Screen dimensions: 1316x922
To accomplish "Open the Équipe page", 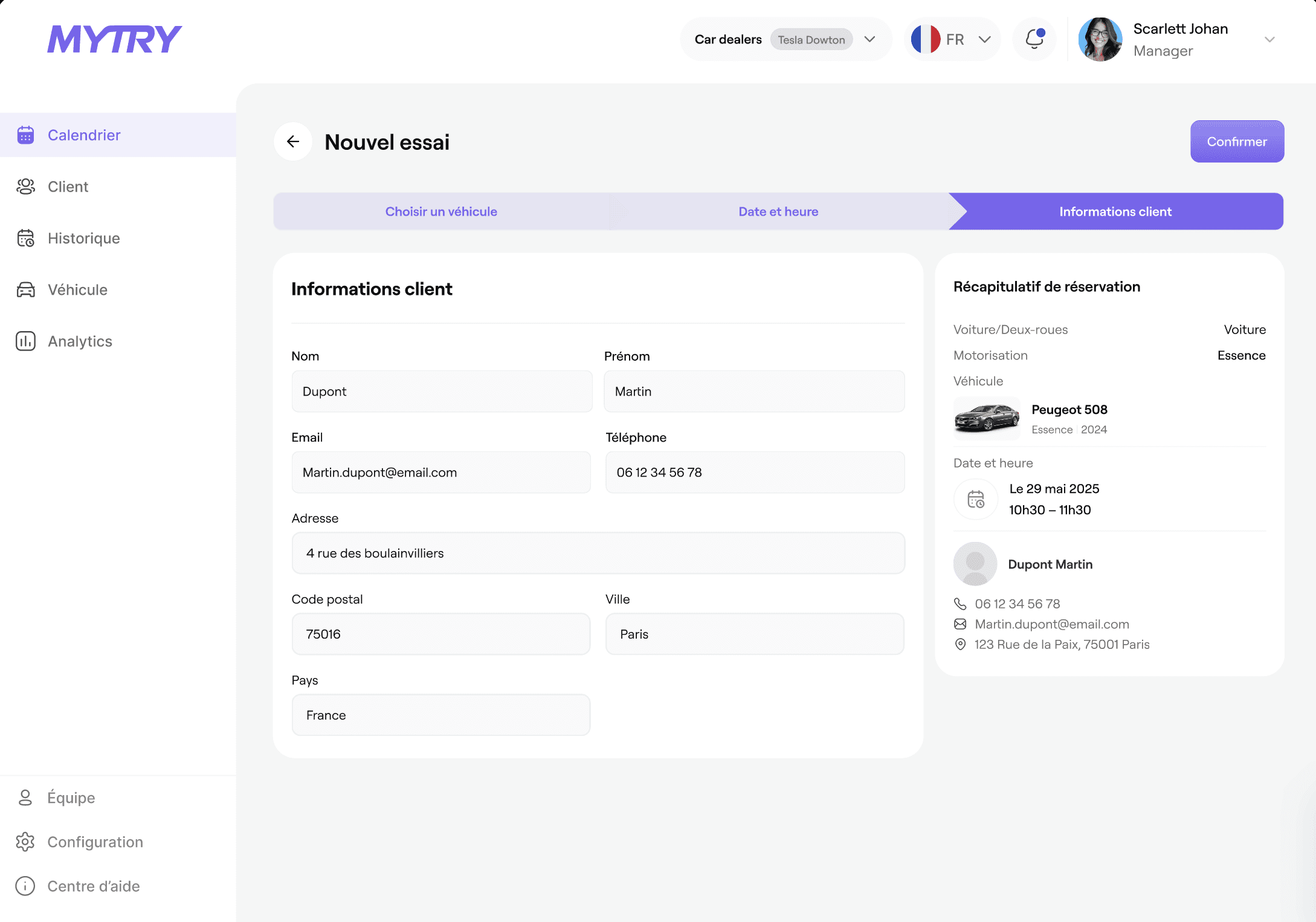I will (x=71, y=798).
